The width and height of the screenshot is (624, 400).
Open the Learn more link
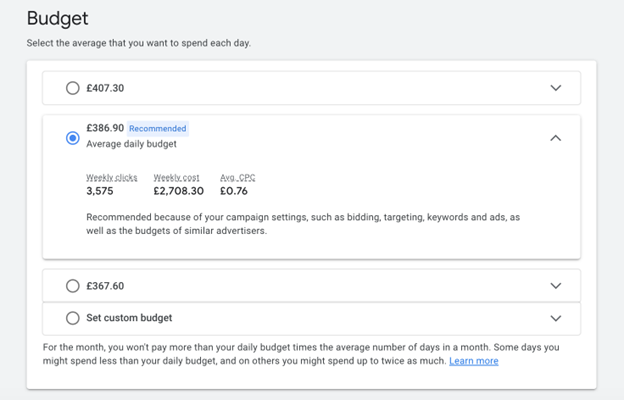[473, 361]
